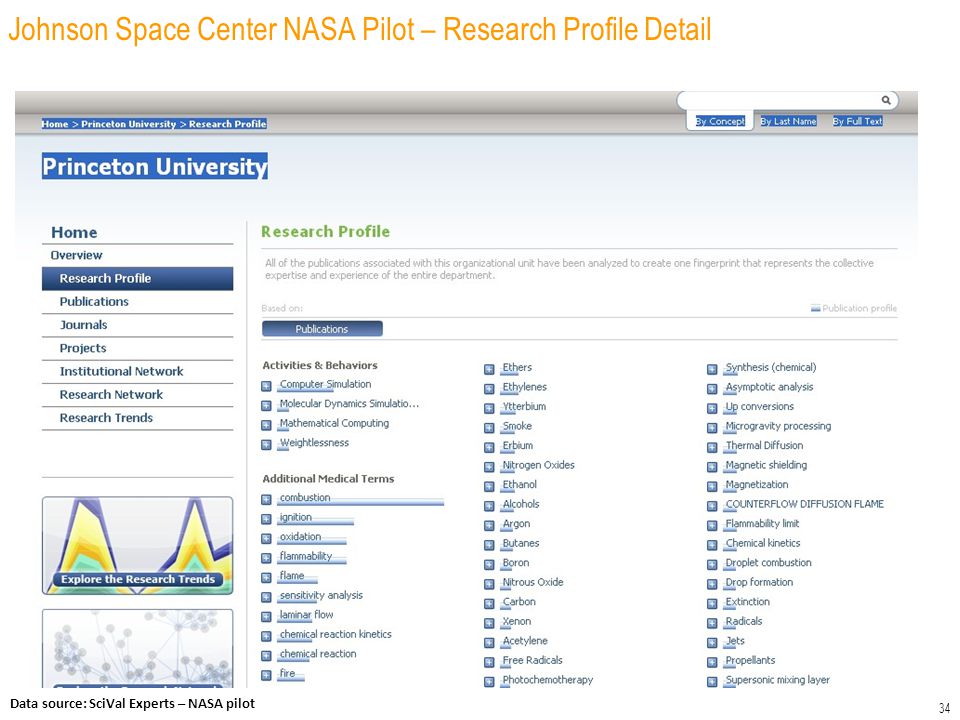Expand the Mathematical Computing plus icon
This screenshot has width=960, height=720.
point(266,426)
